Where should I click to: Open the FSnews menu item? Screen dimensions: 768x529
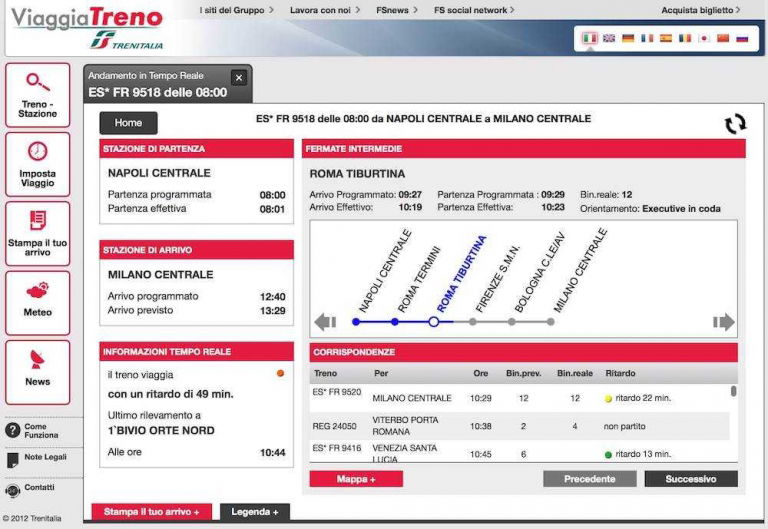coord(397,10)
